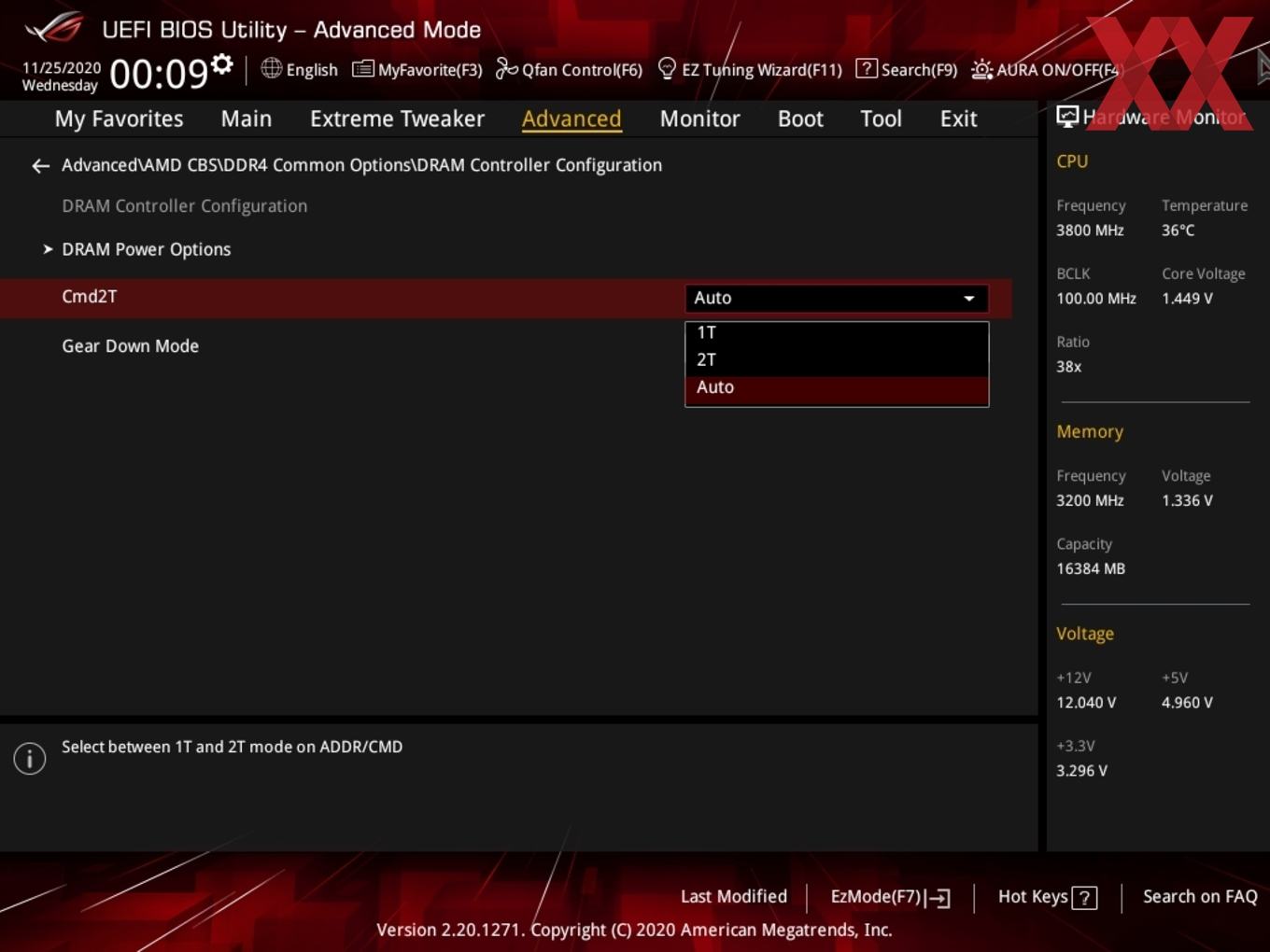Click the 00:09 clock display

tap(159, 74)
